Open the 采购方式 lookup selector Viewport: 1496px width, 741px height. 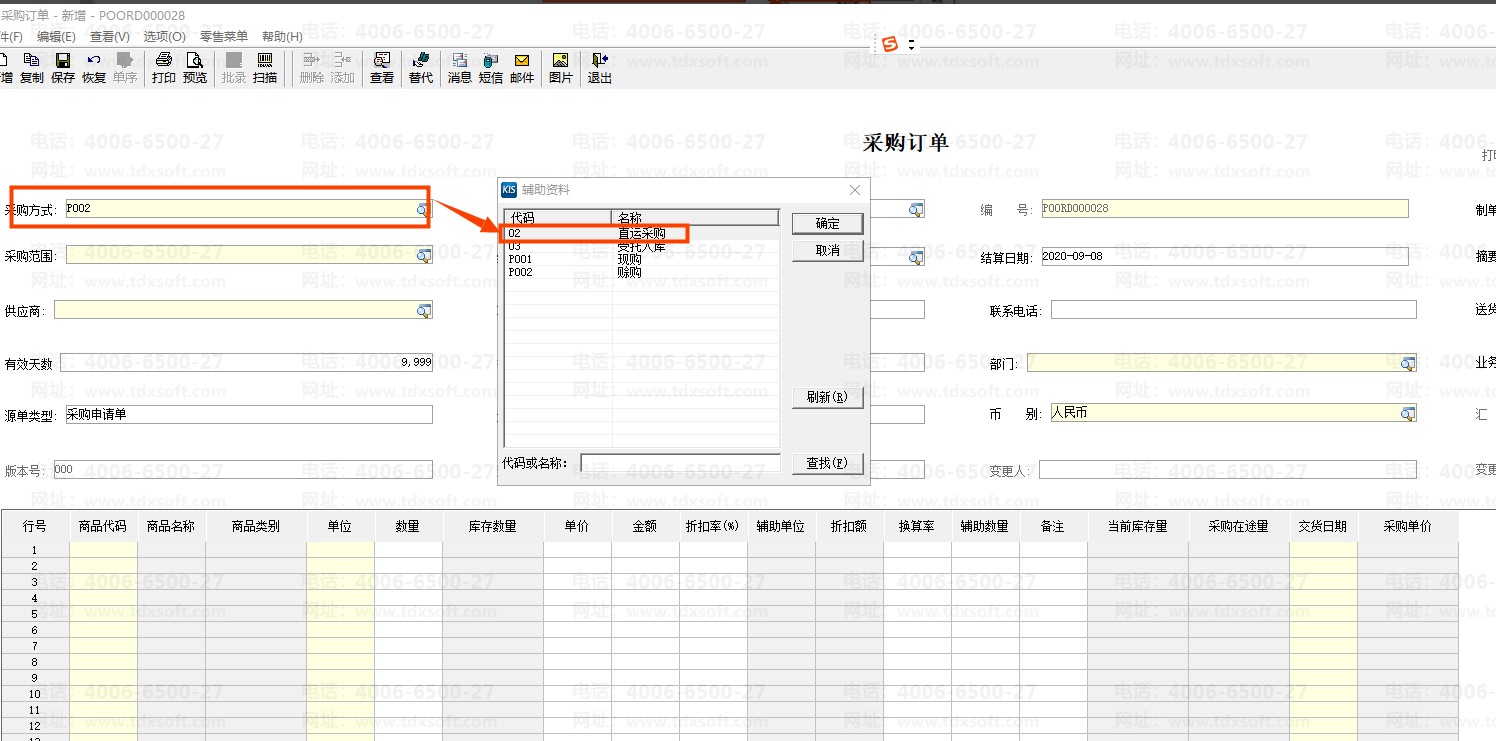click(x=424, y=210)
